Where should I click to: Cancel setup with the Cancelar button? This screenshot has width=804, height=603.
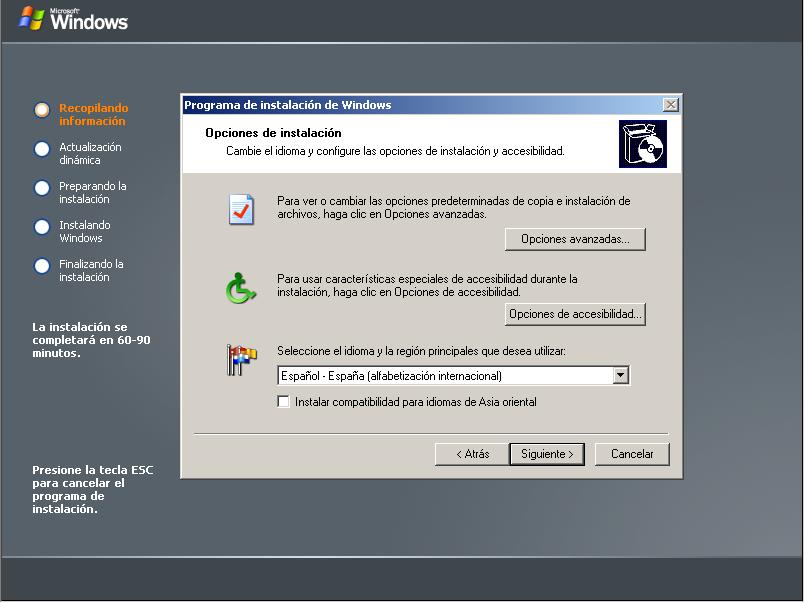click(632, 454)
